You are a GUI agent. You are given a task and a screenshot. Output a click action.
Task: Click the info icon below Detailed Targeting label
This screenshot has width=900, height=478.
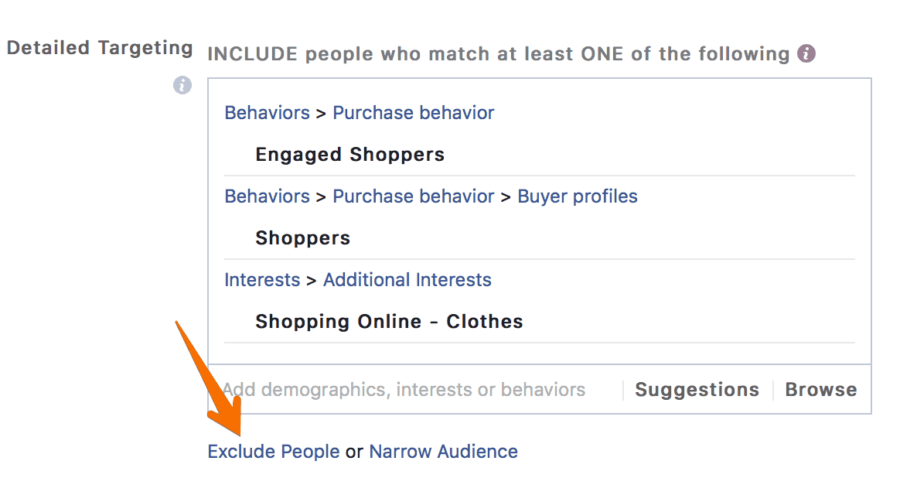pyautogui.click(x=183, y=86)
